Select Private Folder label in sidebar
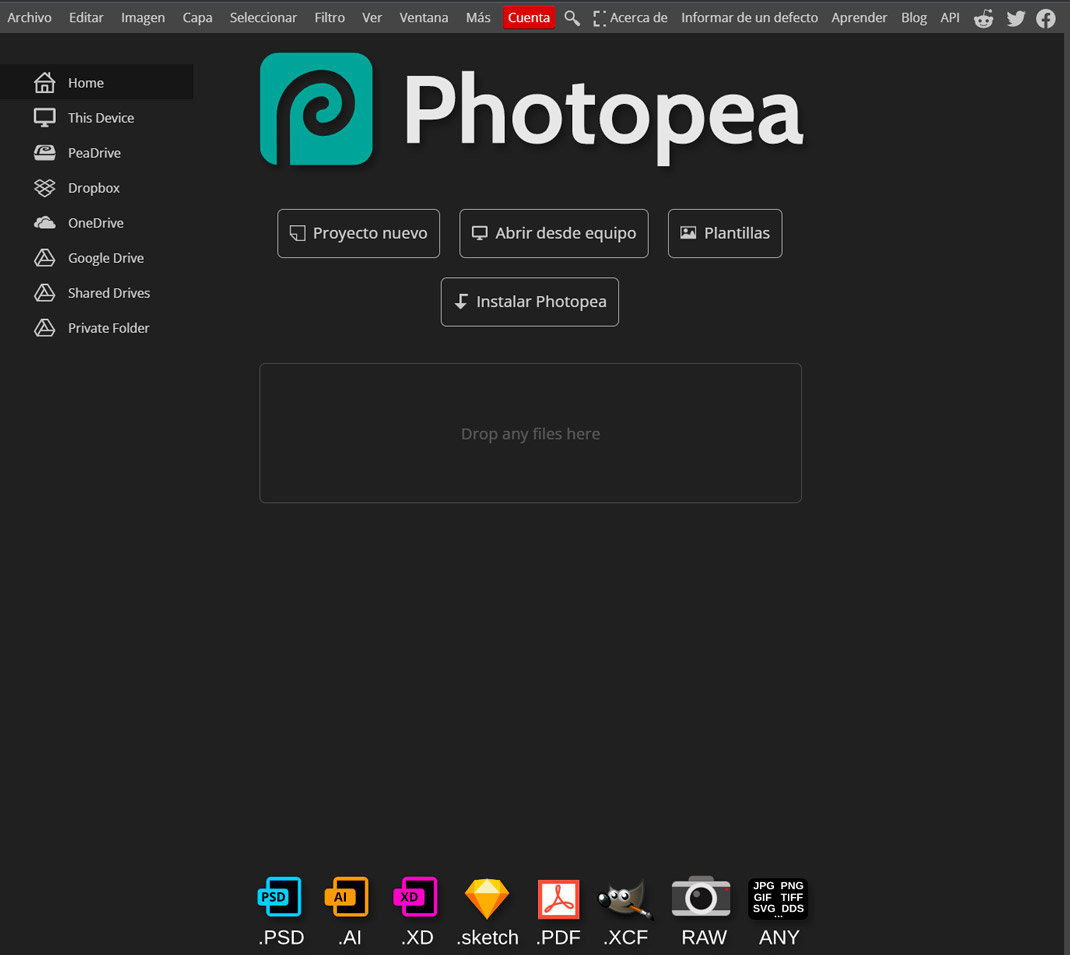The image size is (1070, 955). 109,328
